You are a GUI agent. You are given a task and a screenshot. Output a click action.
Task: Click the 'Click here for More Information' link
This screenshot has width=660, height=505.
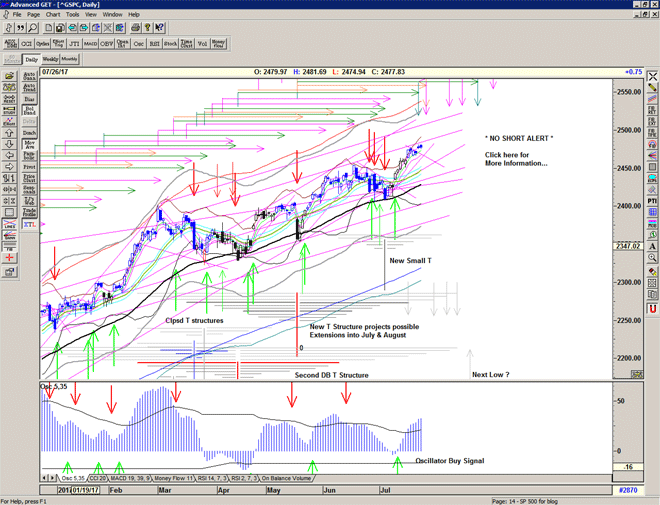[516, 159]
